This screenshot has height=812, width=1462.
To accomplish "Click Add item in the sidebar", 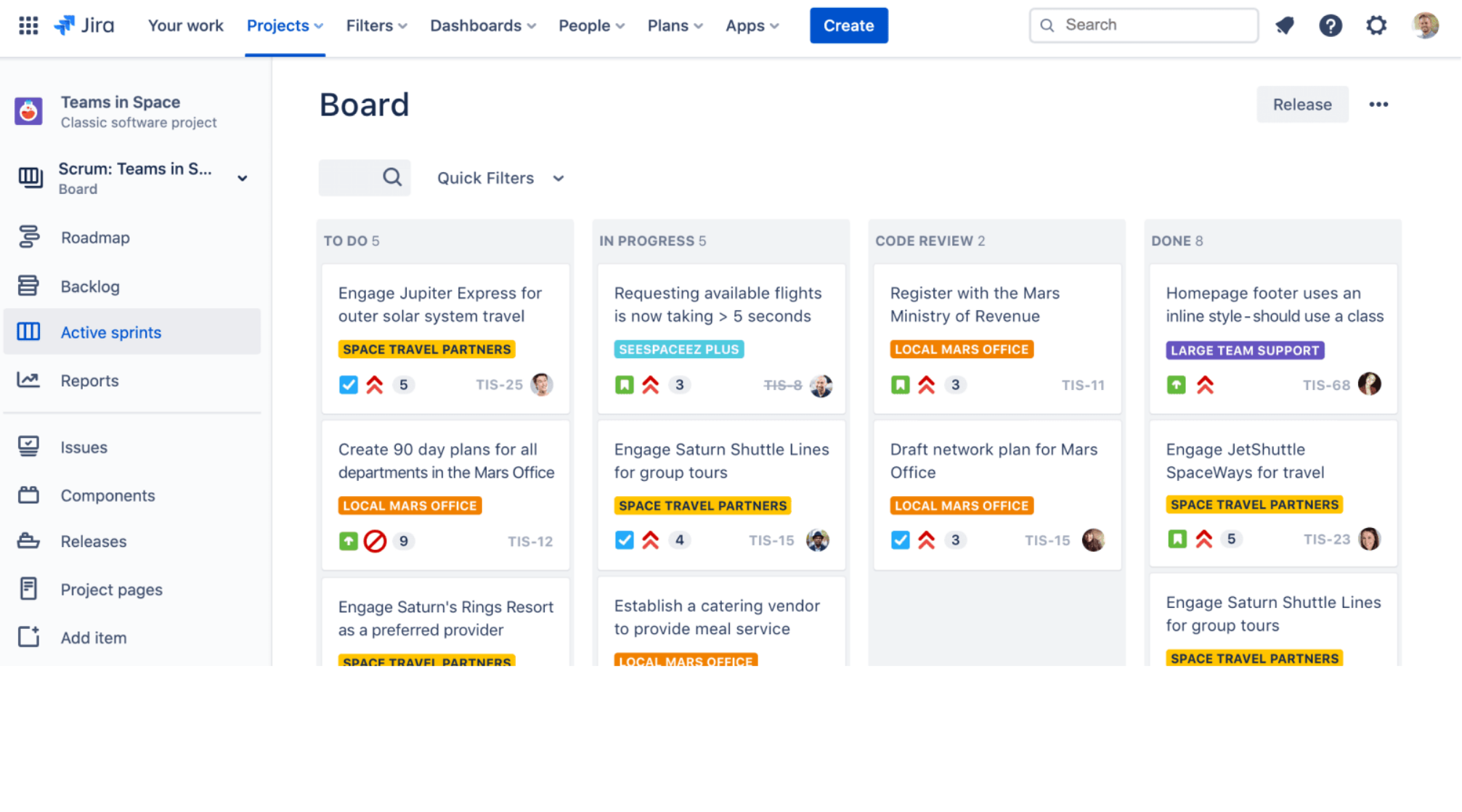I will pos(94,638).
